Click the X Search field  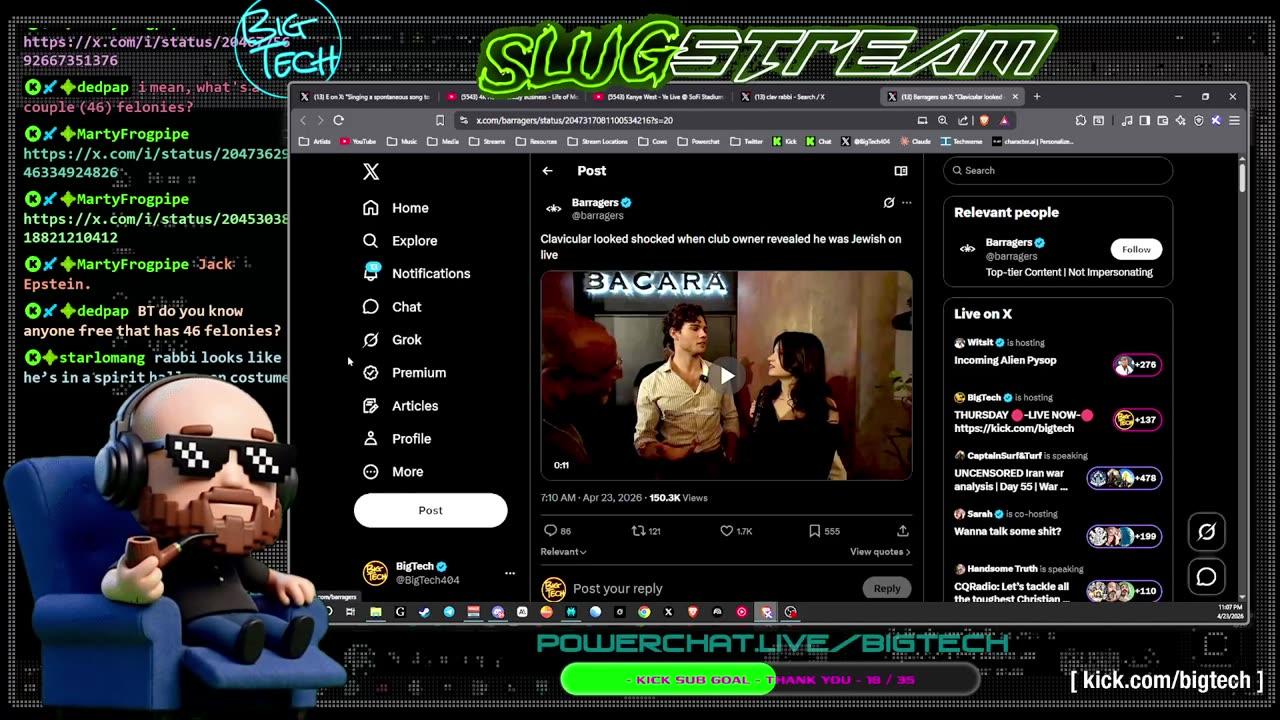(1058, 171)
